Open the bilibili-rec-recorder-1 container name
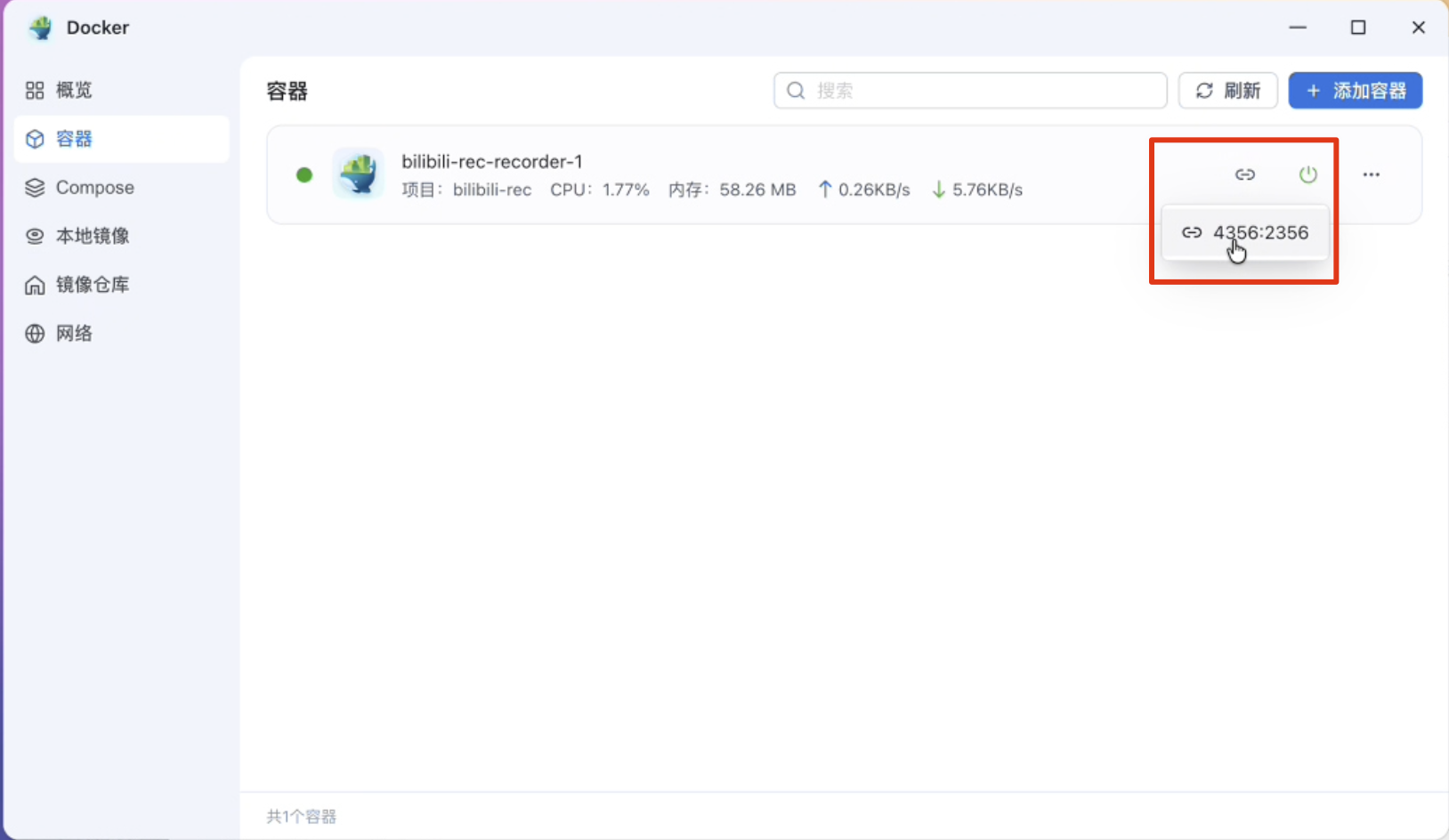Screen dimensions: 1449x840 tap(491, 161)
